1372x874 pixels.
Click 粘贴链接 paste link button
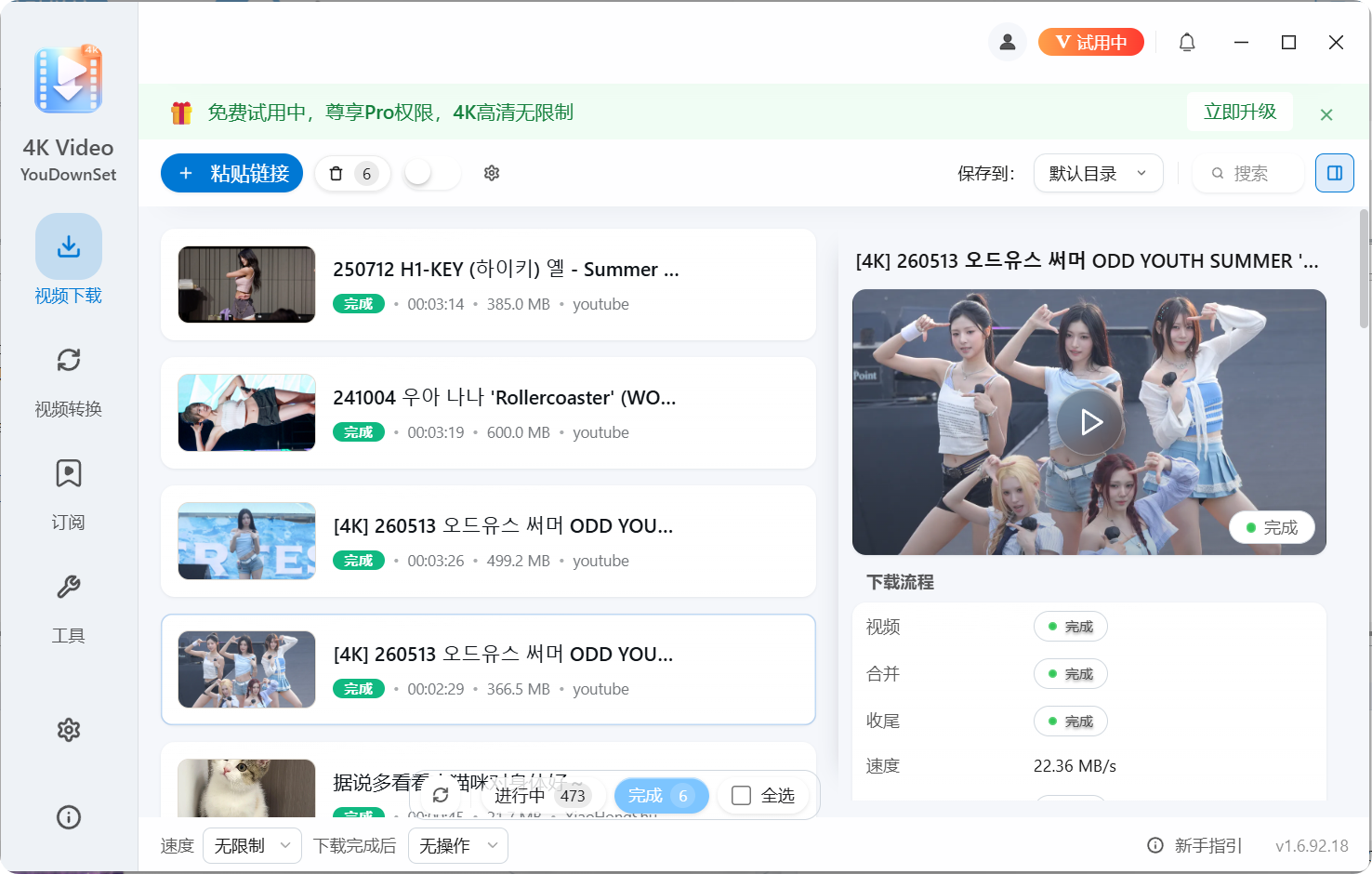[x=231, y=173]
